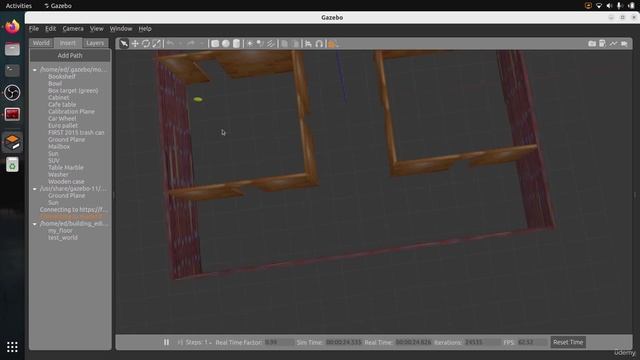Click the Connecting to https:// entry
This screenshot has height=360, width=640.
(73, 209)
